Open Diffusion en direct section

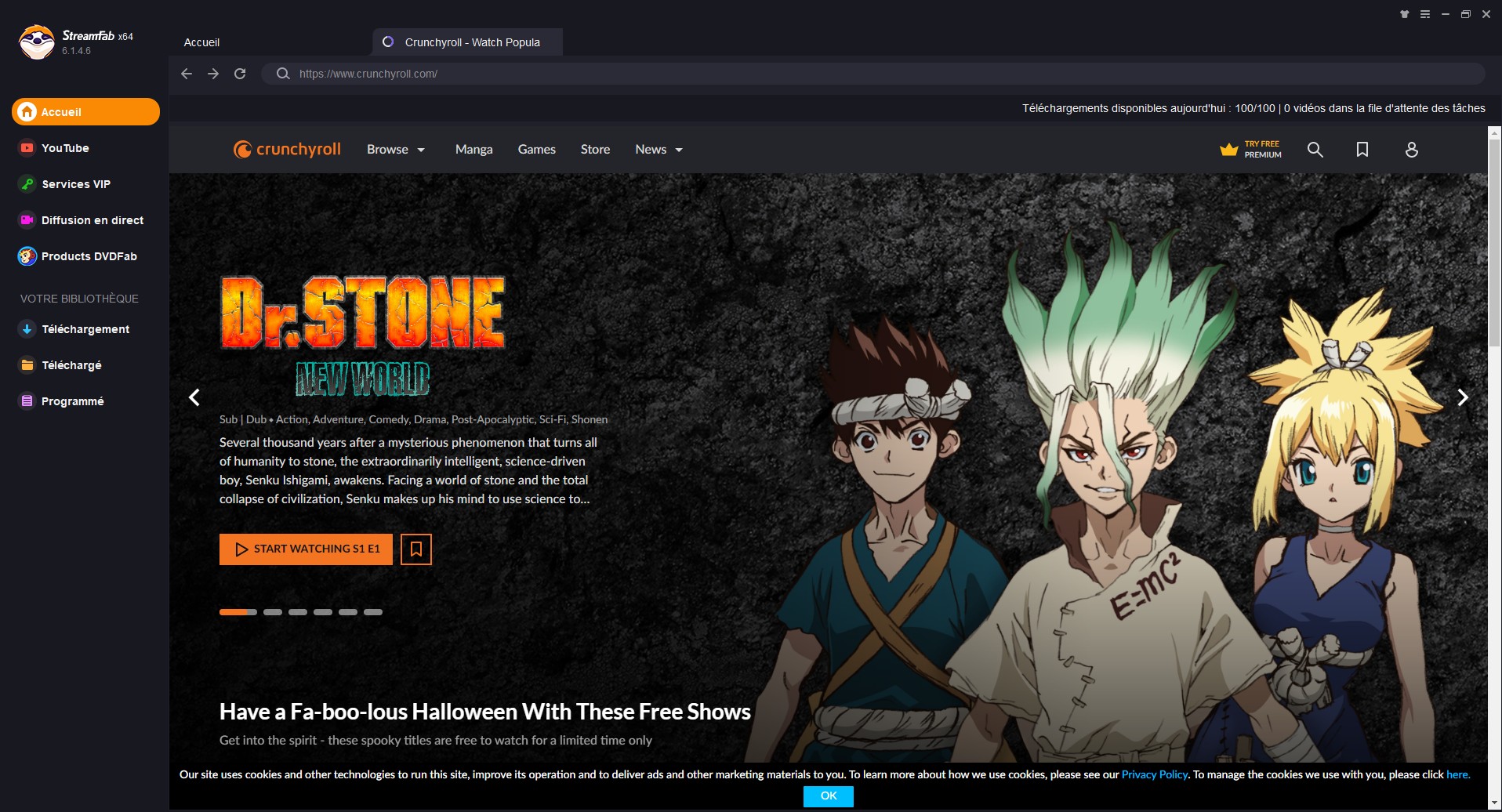(85, 220)
